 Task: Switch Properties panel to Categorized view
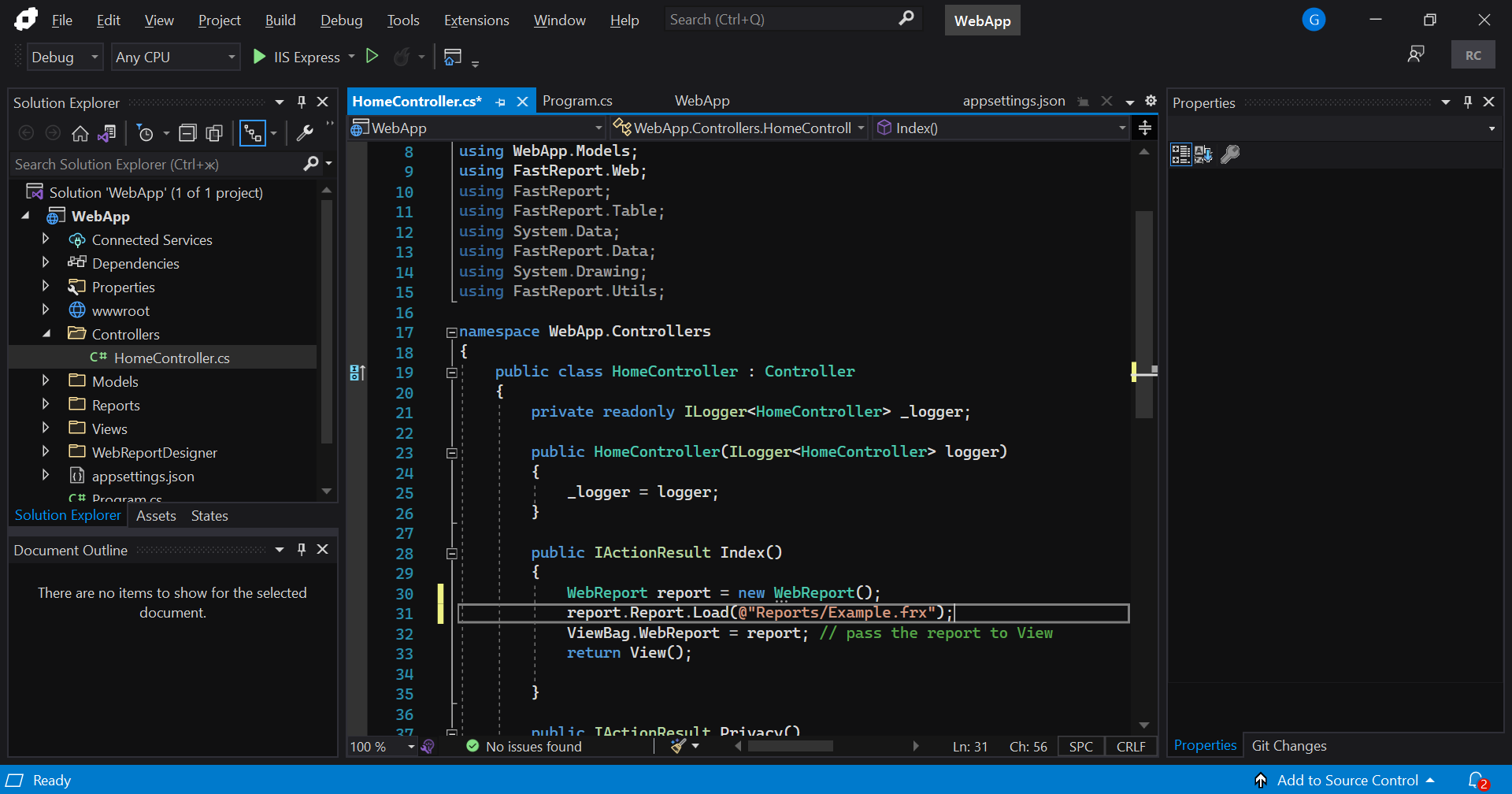point(1180,154)
